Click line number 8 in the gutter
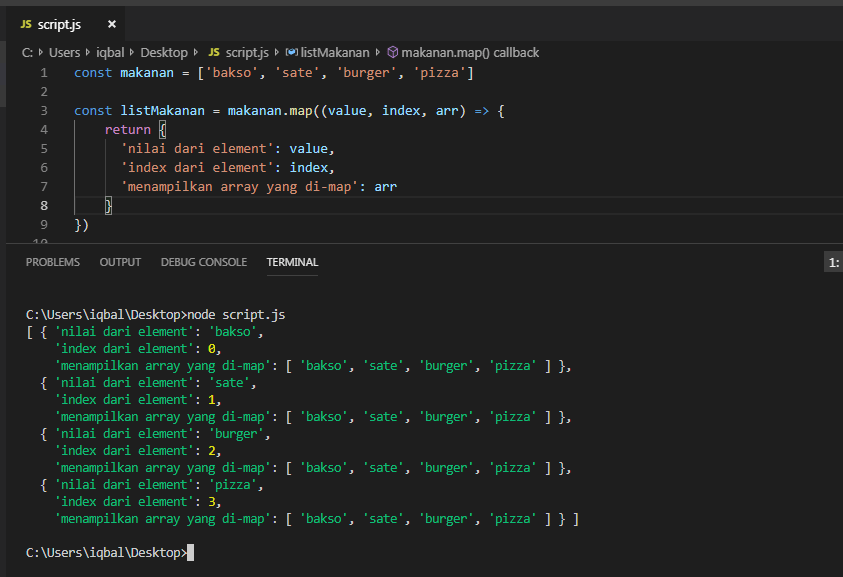Screen dimensions: 843x577 (x=43, y=206)
